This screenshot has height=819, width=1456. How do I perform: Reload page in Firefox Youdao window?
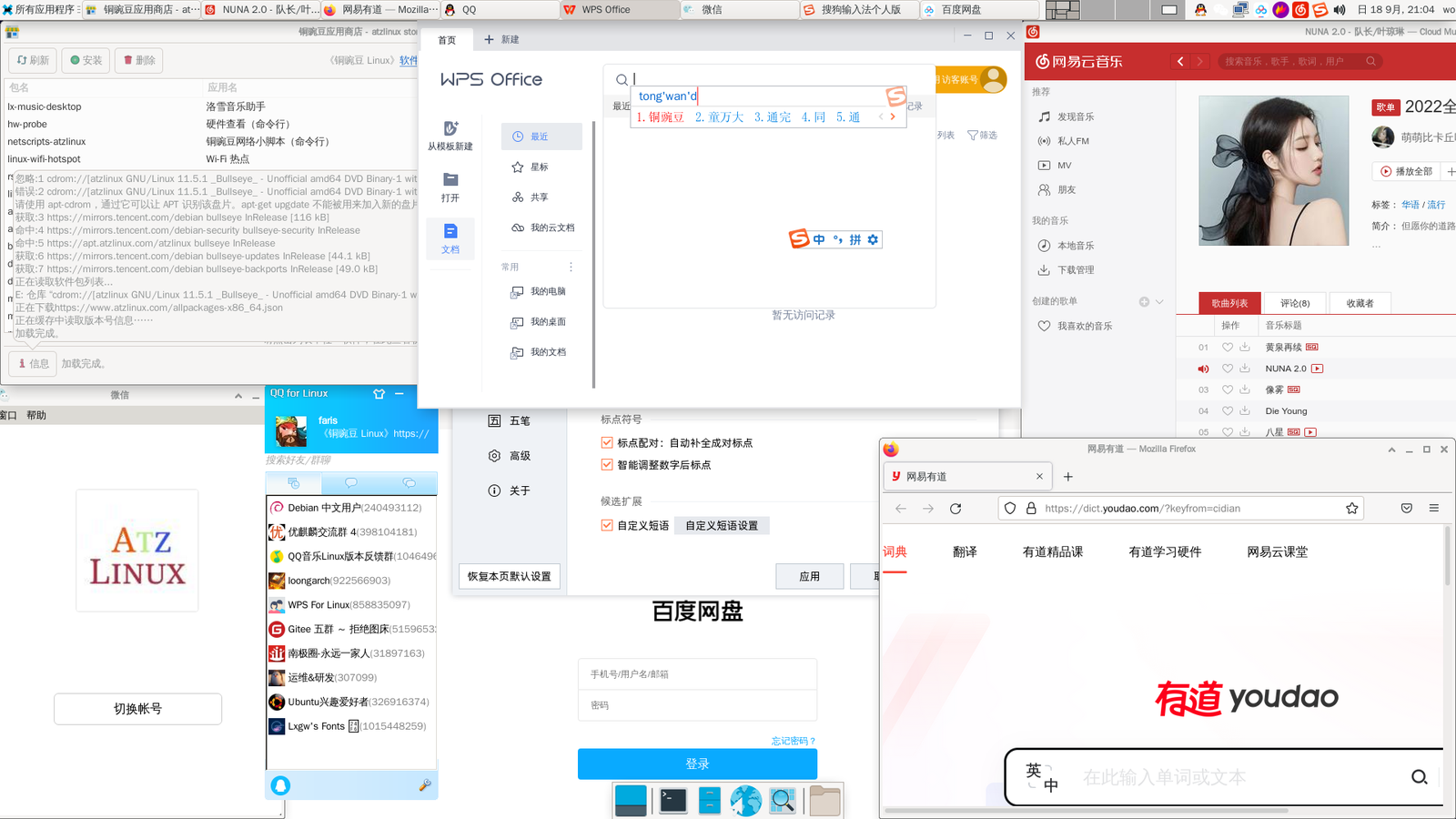coord(955,509)
